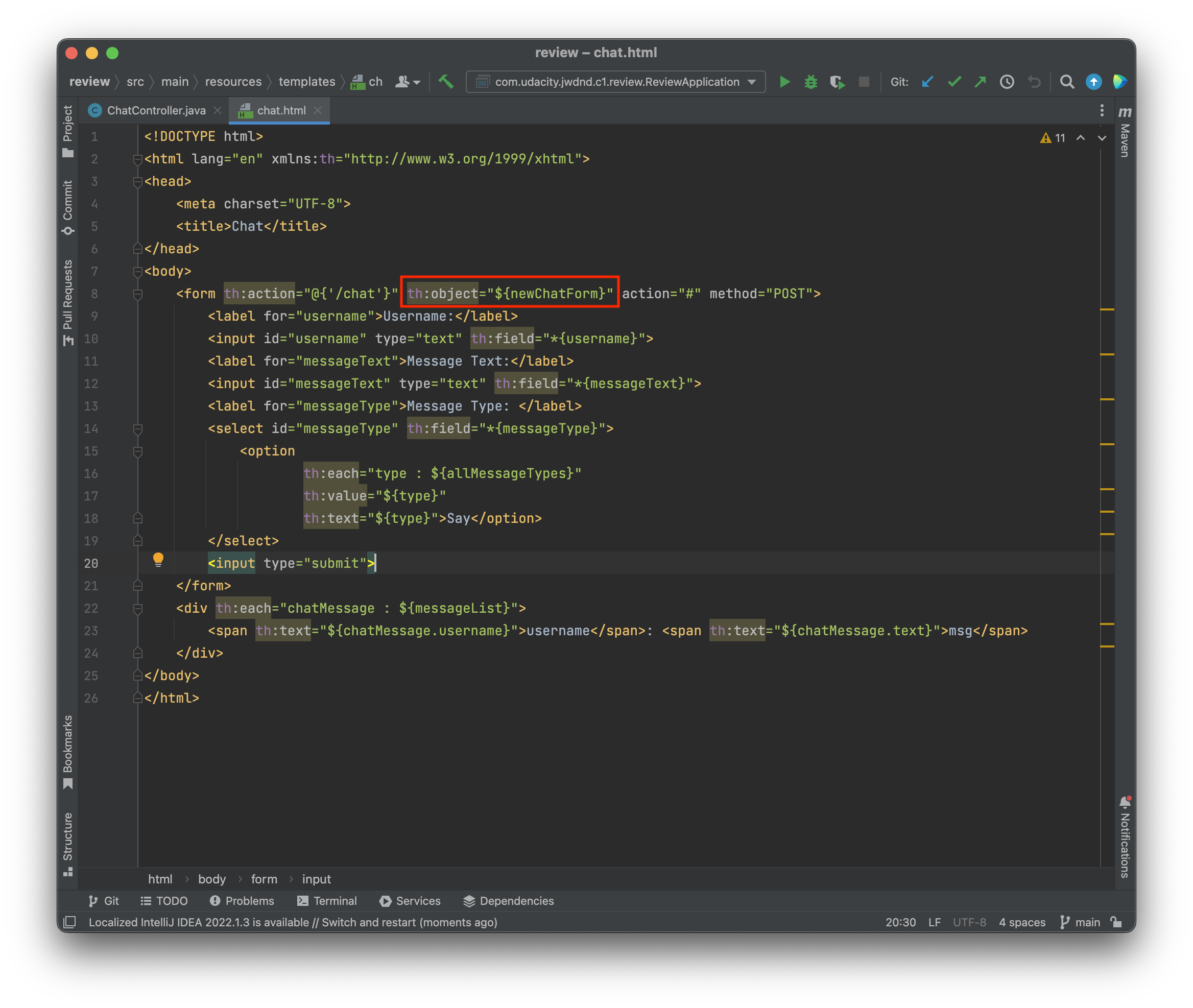
Task: Go to previous highlighted error arrow
Action: click(1081, 138)
